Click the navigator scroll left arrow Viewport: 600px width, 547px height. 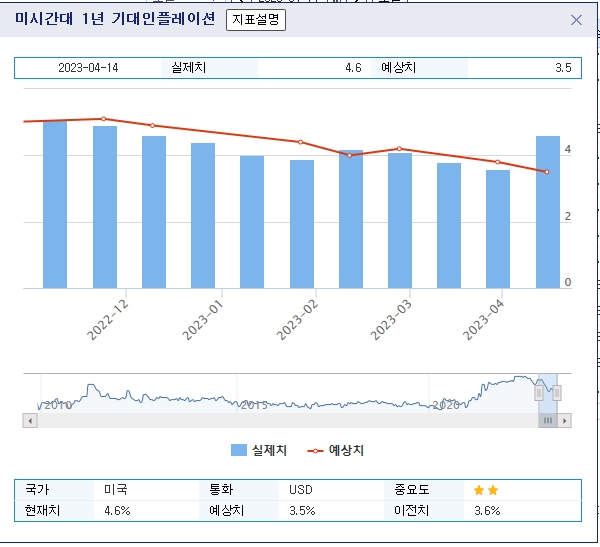tap(30, 421)
